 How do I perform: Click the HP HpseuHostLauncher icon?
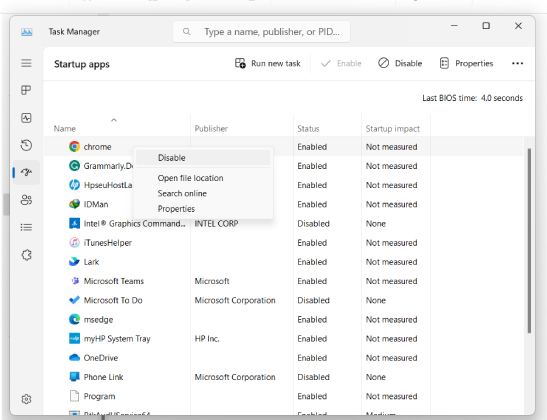coord(74,185)
